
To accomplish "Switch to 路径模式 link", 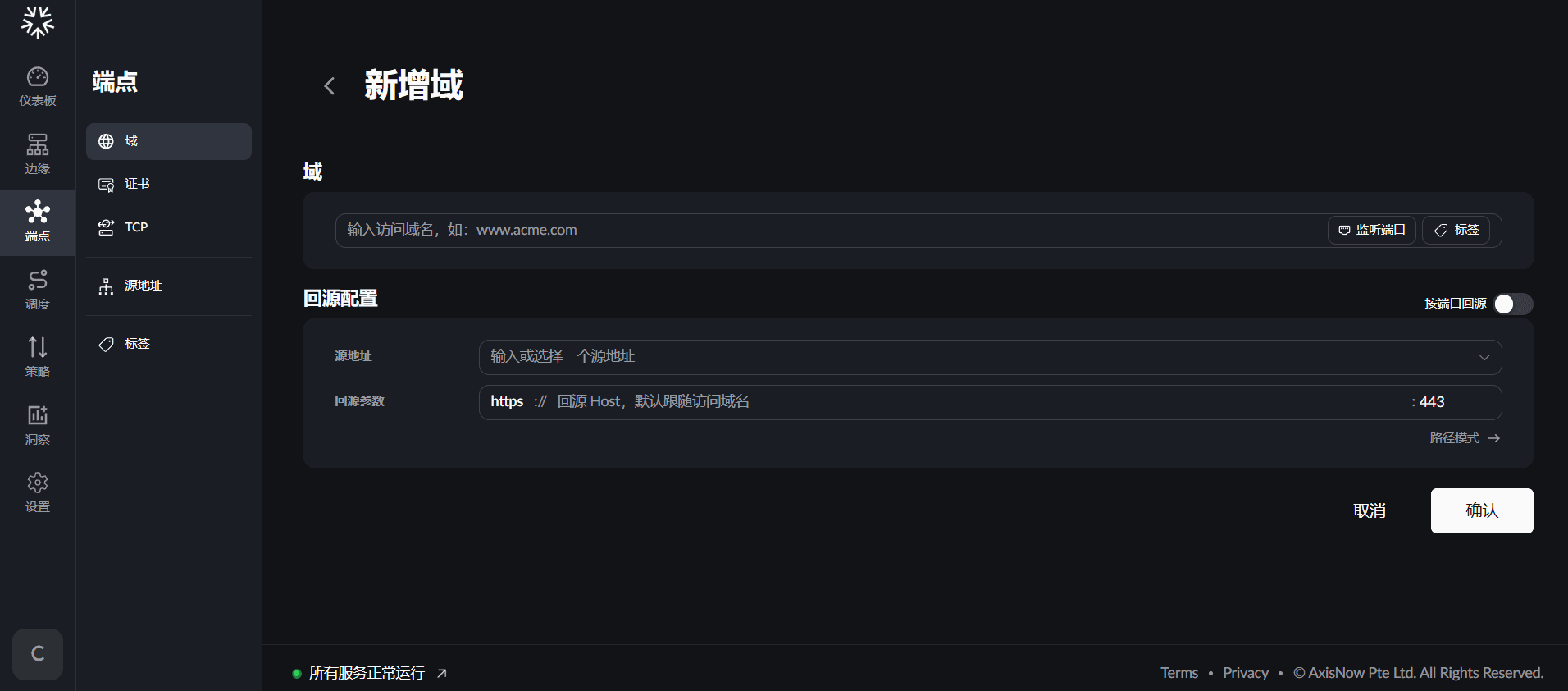I will (1465, 438).
